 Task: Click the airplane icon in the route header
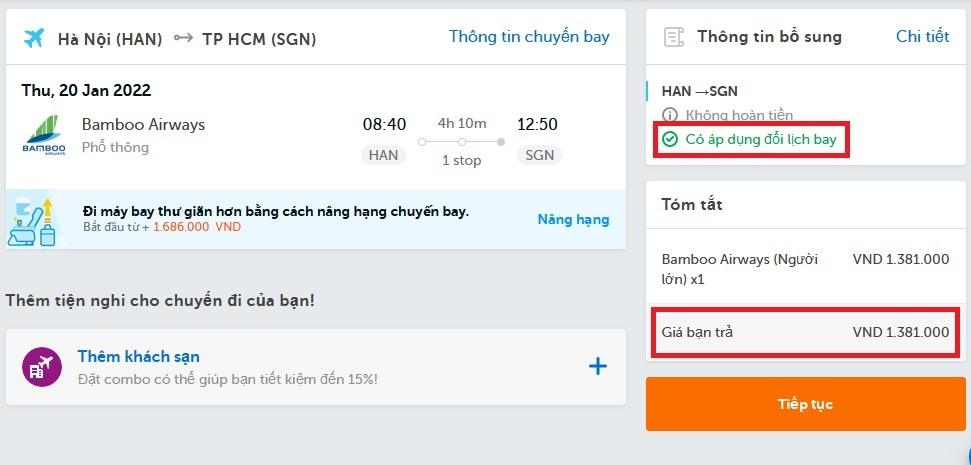click(x=34, y=38)
